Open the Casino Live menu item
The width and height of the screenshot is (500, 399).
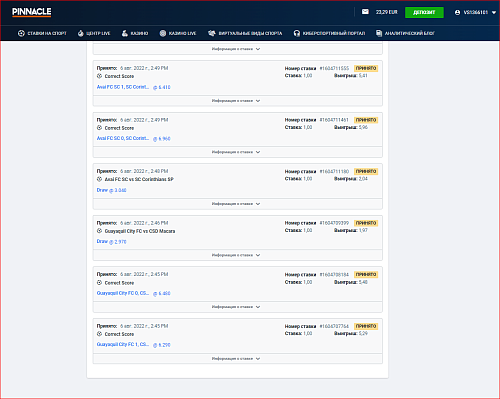178,33
